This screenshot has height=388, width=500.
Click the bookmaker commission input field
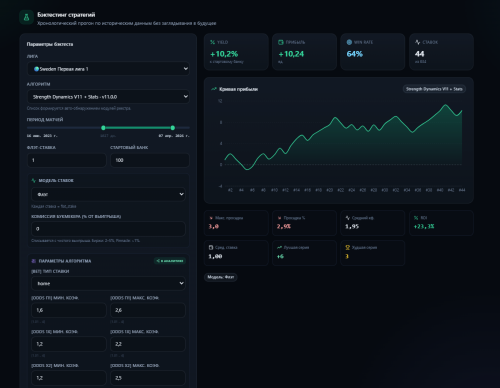pos(108,229)
